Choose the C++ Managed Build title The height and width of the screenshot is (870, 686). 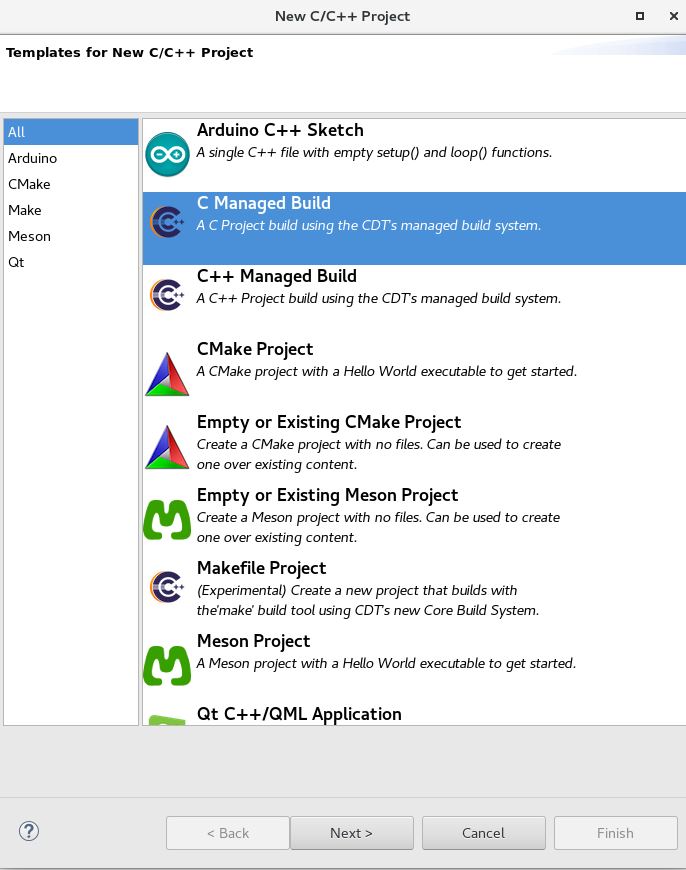pos(276,276)
